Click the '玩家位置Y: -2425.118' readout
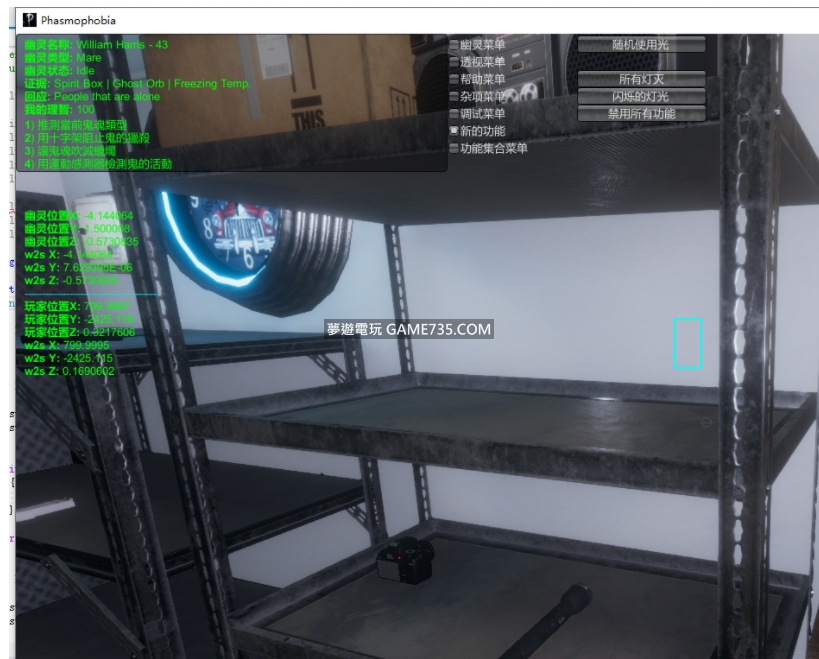Image resolution: width=819 pixels, height=659 pixels. (x=79, y=320)
